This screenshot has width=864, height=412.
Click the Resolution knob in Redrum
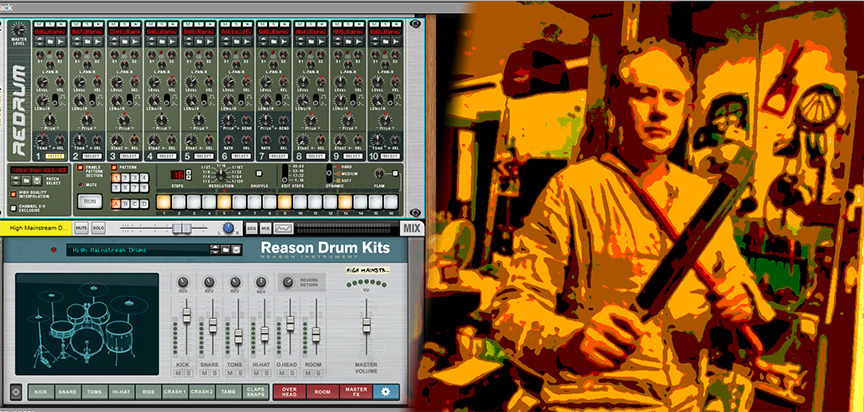coord(220,175)
